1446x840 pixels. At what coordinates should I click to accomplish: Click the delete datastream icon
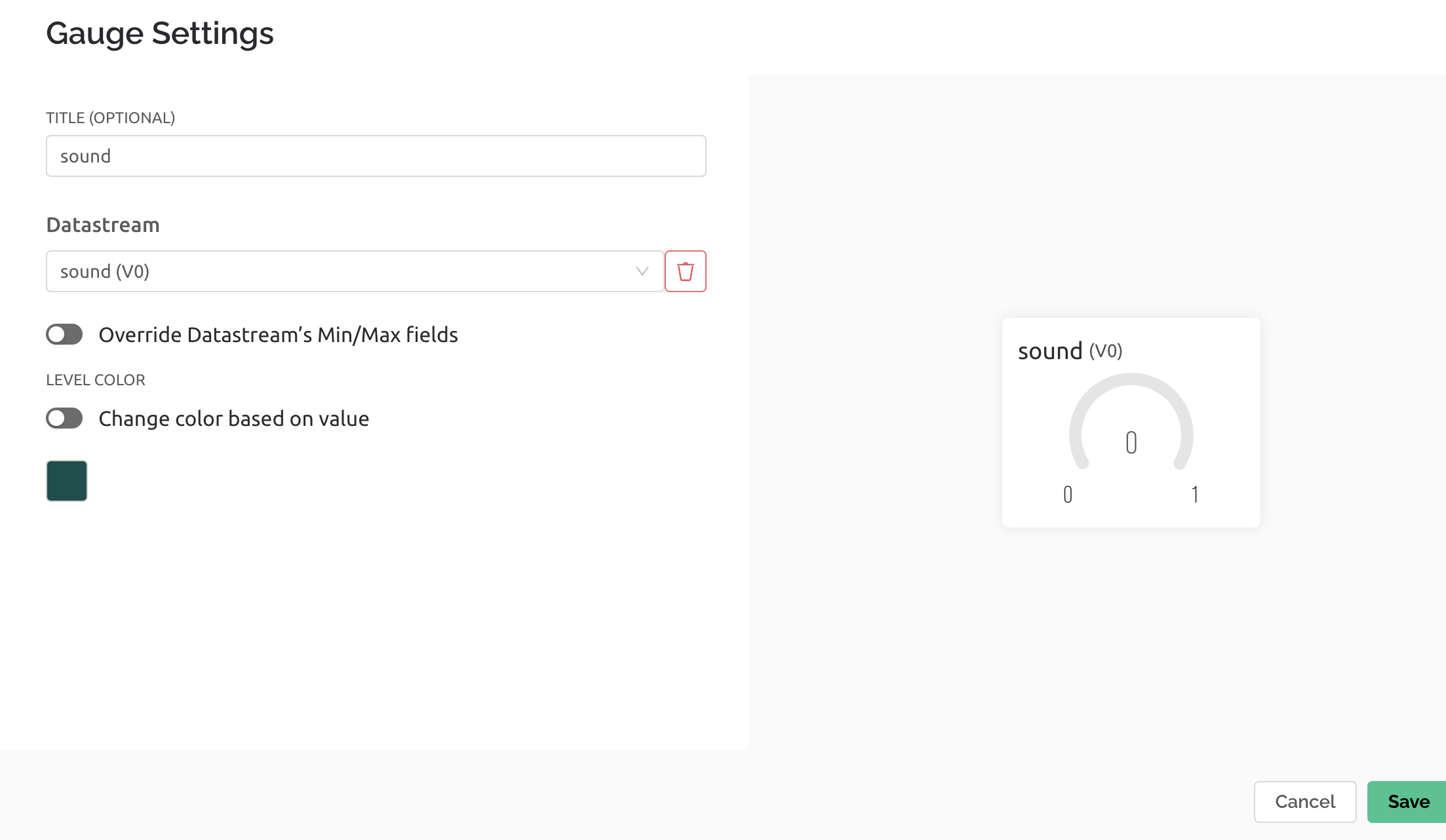point(685,271)
